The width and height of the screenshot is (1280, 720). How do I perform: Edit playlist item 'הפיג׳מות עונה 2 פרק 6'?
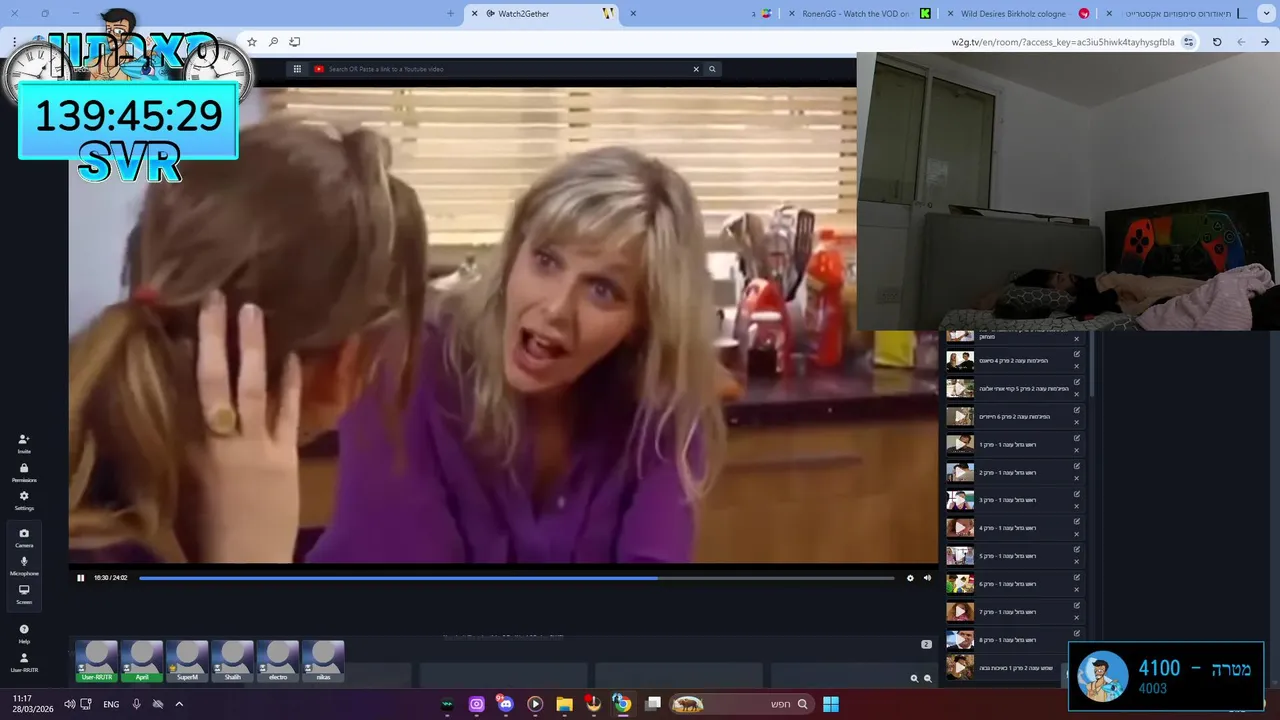[x=1077, y=410]
